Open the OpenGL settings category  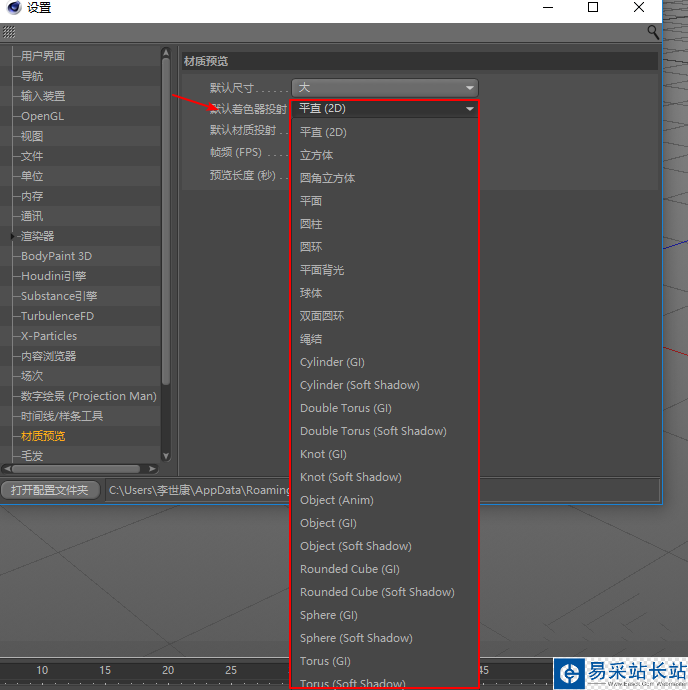tap(42, 116)
